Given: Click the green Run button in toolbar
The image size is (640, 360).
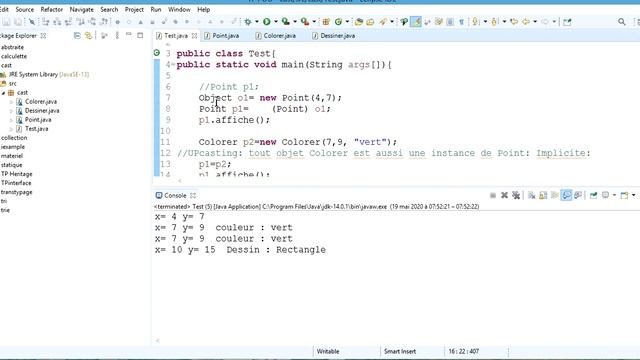Looking at the screenshot, I should (267, 22).
